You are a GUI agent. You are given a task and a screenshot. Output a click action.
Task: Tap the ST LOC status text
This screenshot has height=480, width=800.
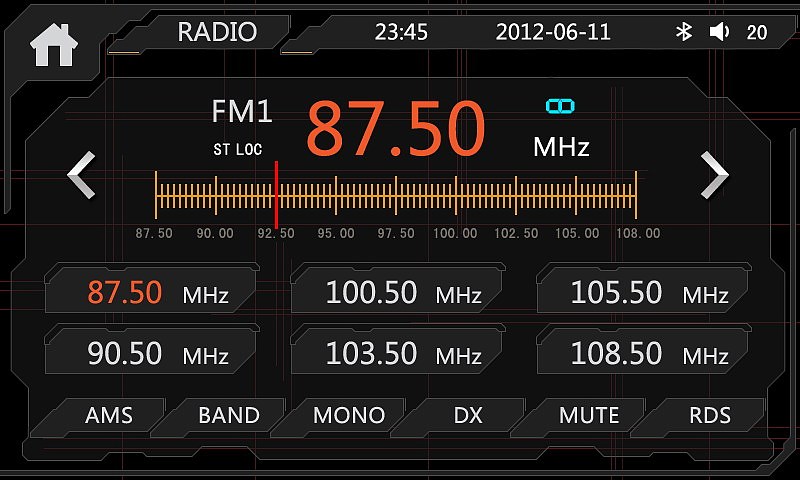[238, 149]
